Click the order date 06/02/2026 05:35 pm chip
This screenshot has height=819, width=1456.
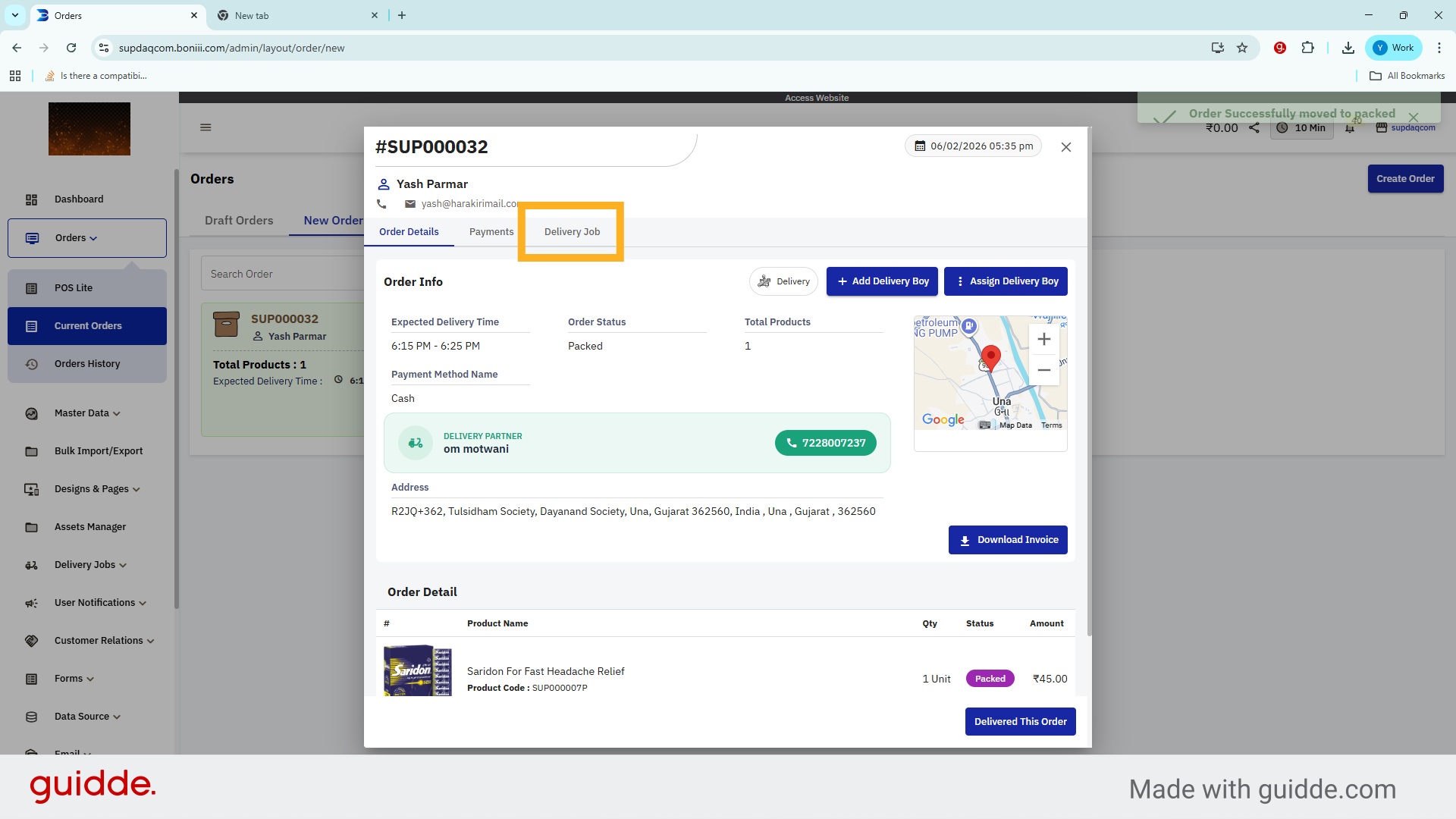coord(973,146)
